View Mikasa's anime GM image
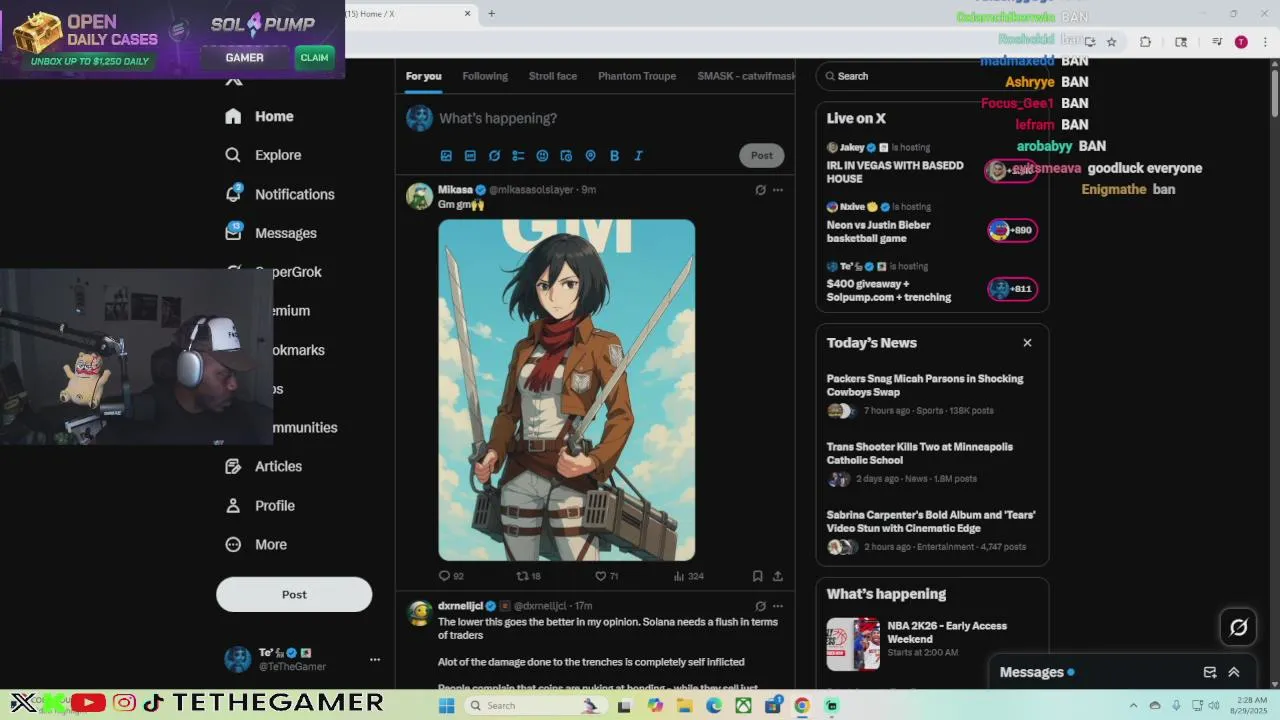 [x=566, y=390]
